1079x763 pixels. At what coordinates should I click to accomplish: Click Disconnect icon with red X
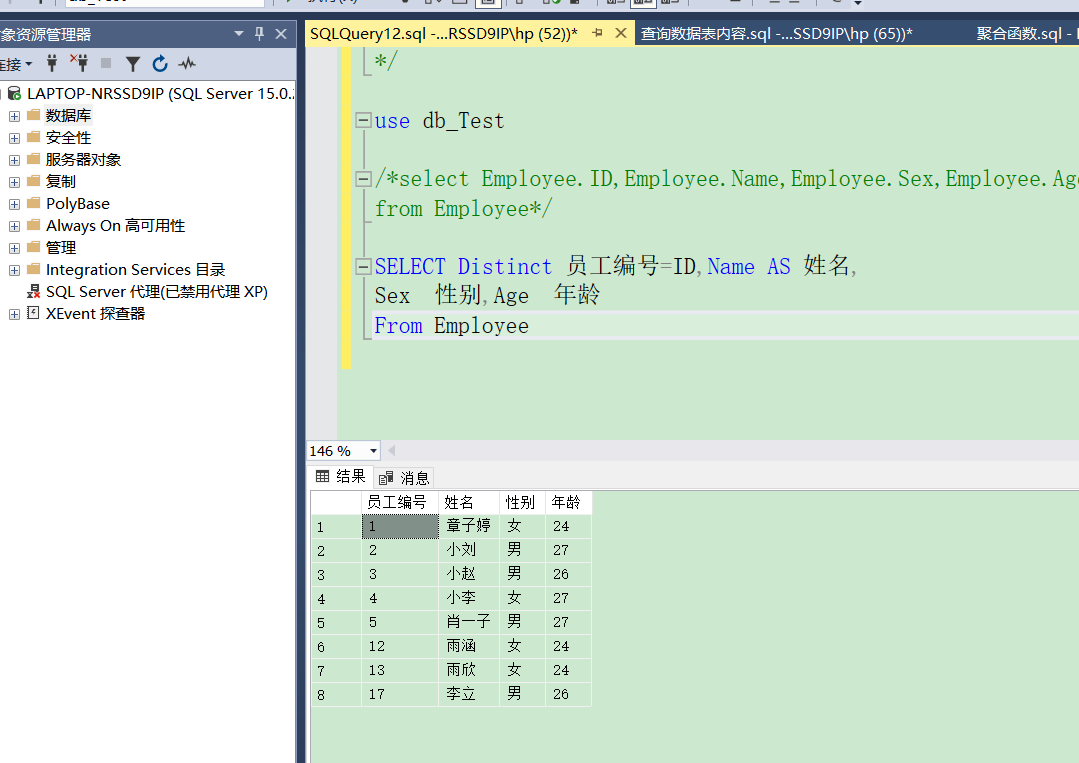(x=79, y=64)
